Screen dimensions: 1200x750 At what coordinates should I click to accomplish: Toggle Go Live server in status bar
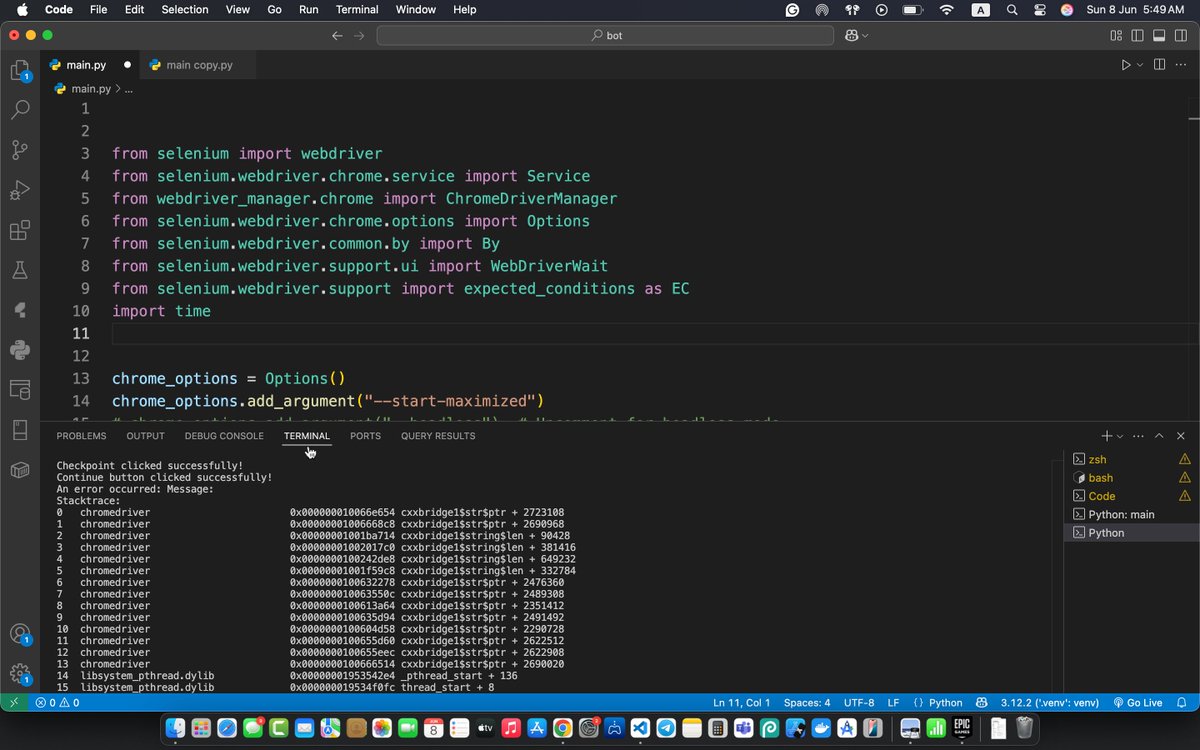coord(1137,703)
